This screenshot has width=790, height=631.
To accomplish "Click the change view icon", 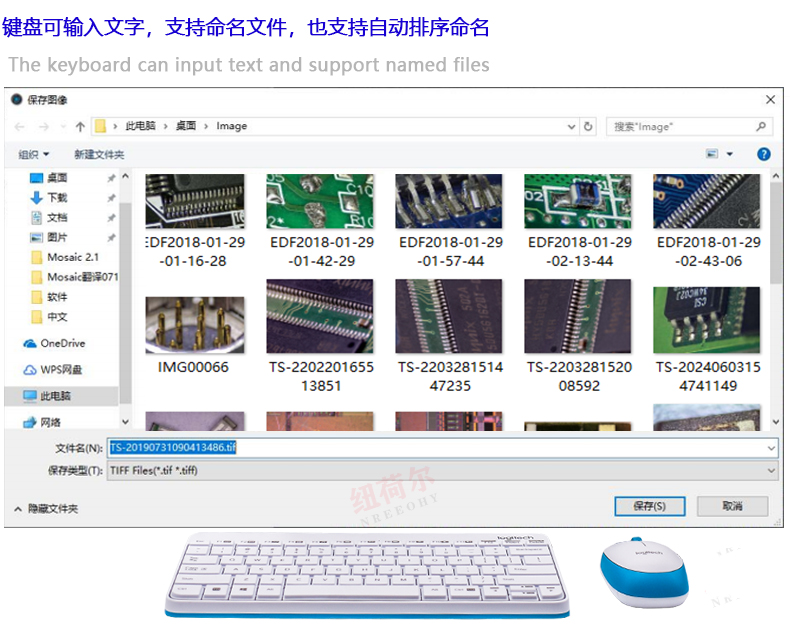I will [712, 154].
